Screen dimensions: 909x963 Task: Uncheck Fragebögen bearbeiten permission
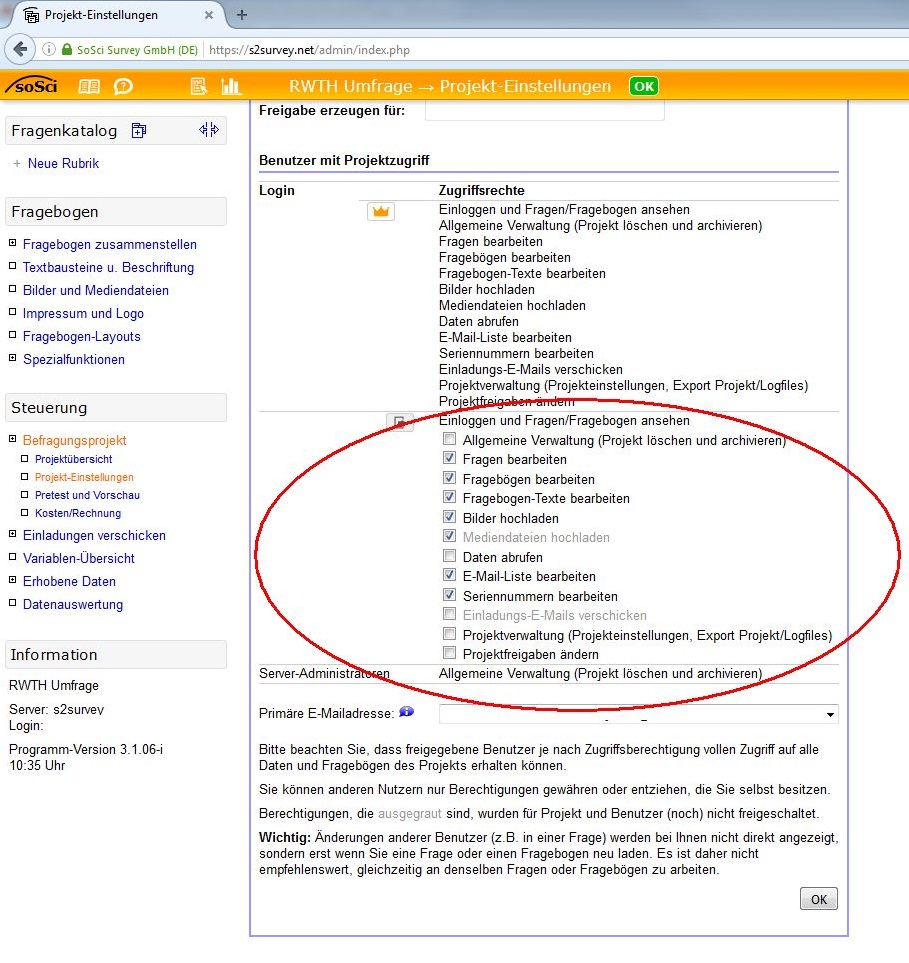pos(450,478)
